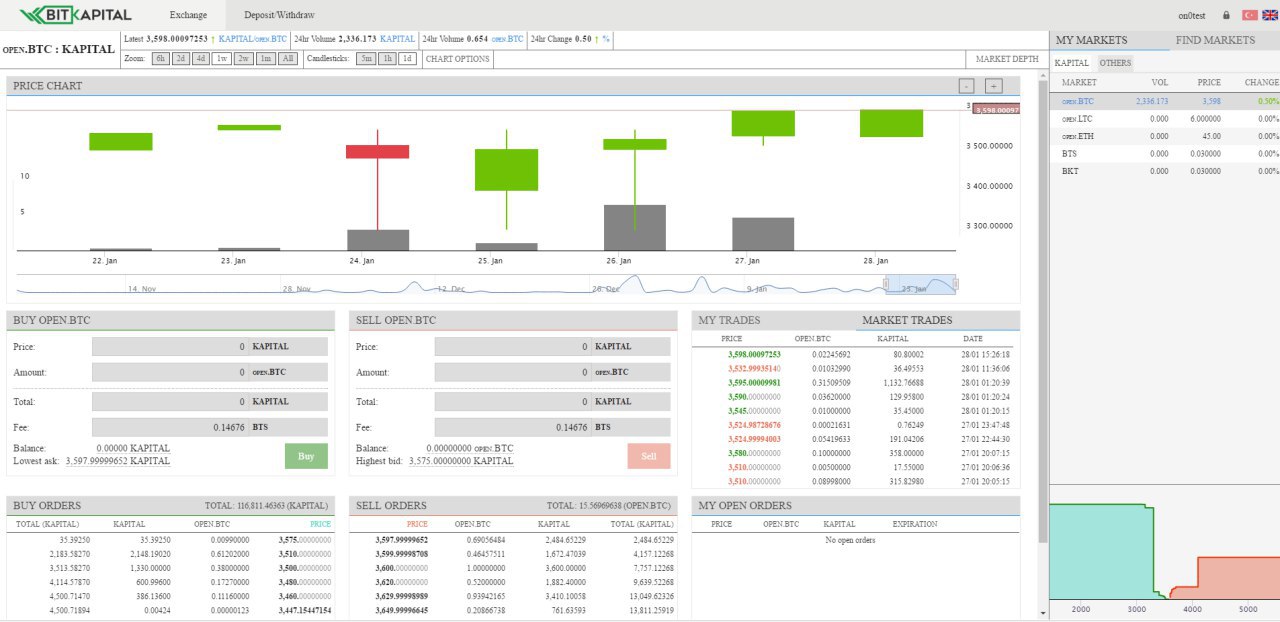1280x622 pixels.
Task: Choose 1h candlesticks
Action: [388, 59]
